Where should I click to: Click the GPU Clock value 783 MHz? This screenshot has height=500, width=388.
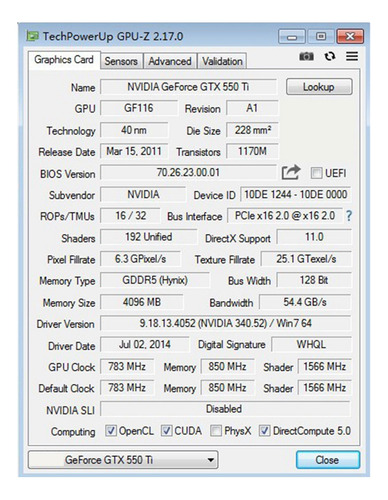point(127,366)
